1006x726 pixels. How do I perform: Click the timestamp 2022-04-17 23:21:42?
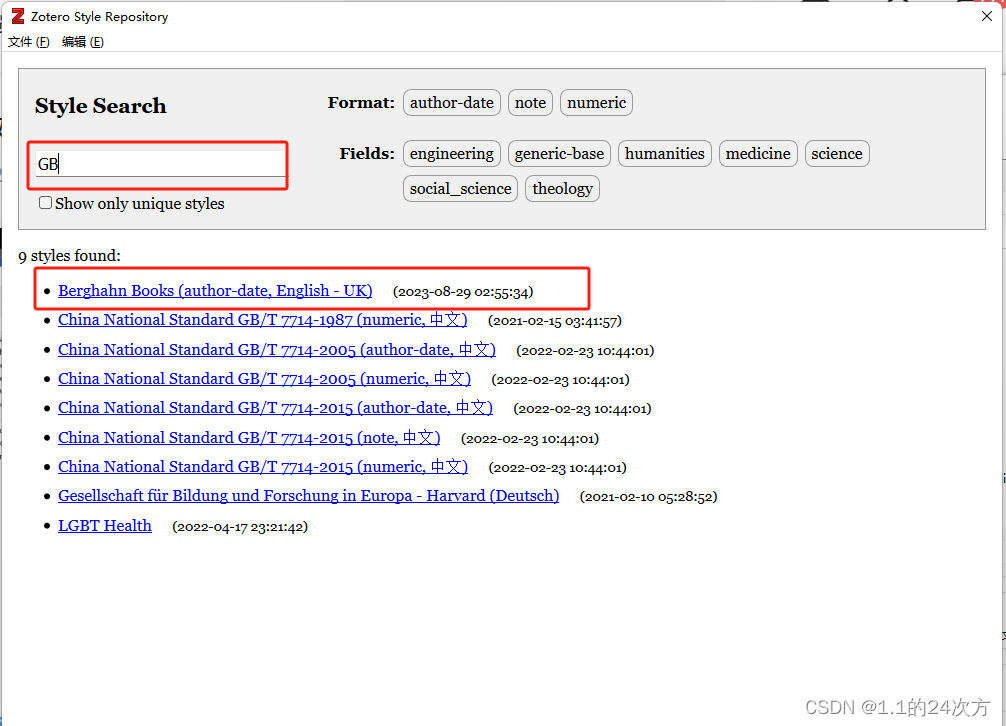(240, 527)
